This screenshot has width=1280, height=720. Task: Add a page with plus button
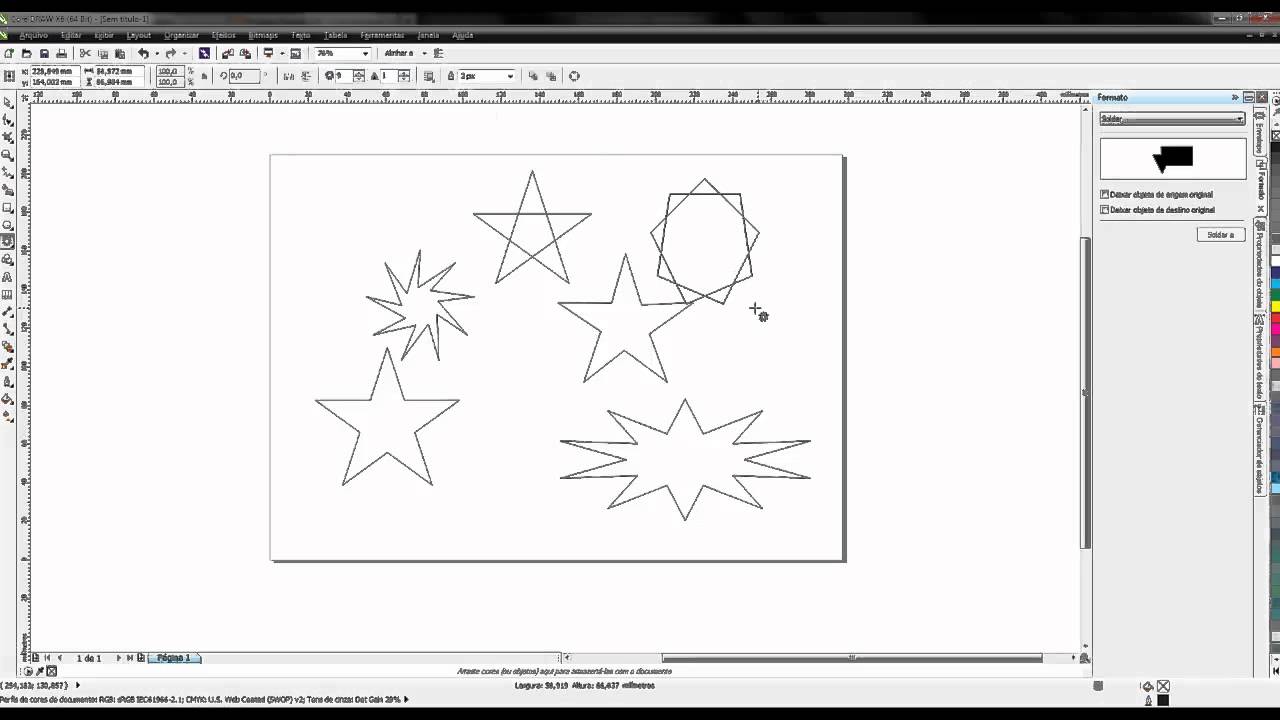point(141,658)
